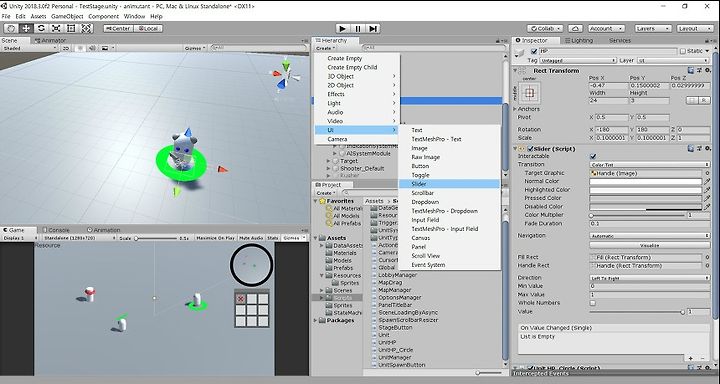Select the combined Transform tool
This screenshot has width=720, height=384.
[x=86, y=28]
